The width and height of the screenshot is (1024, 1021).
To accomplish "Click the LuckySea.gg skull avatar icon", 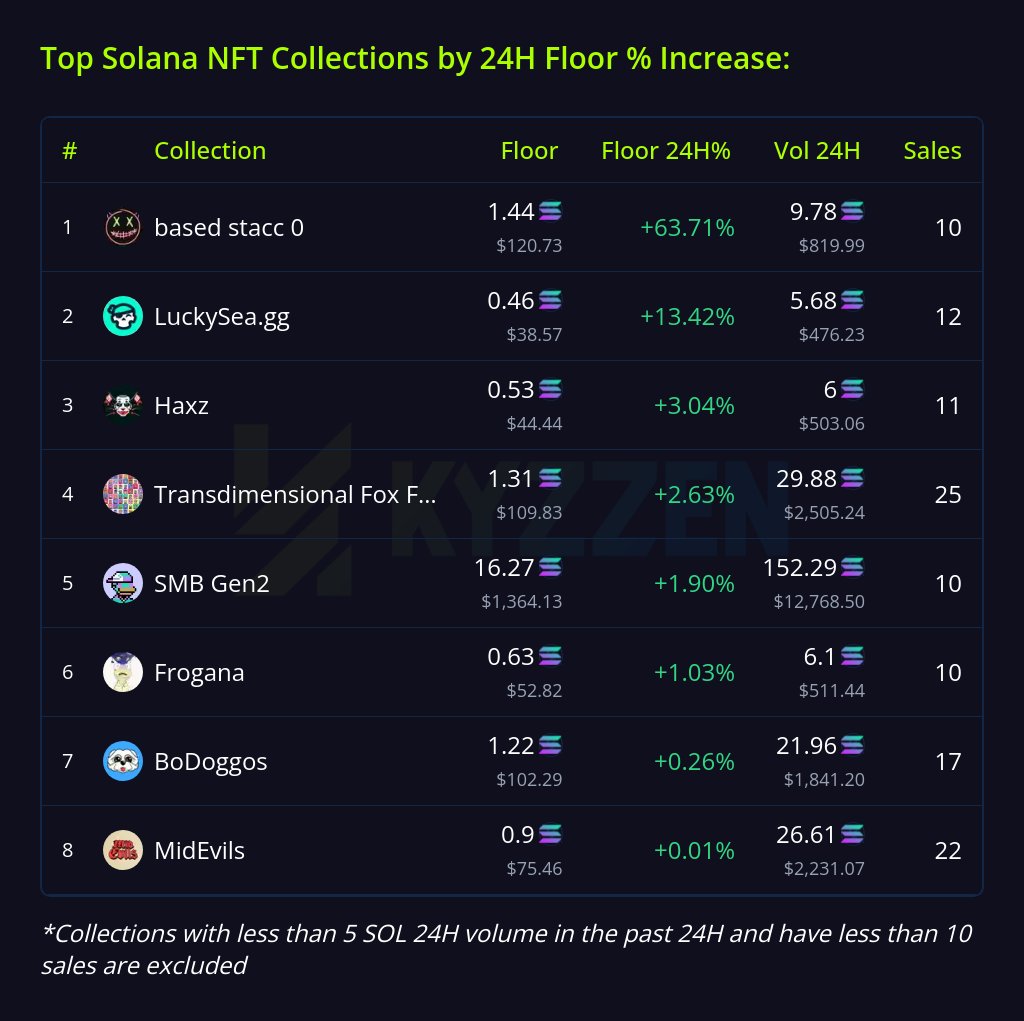I will tap(122, 317).
